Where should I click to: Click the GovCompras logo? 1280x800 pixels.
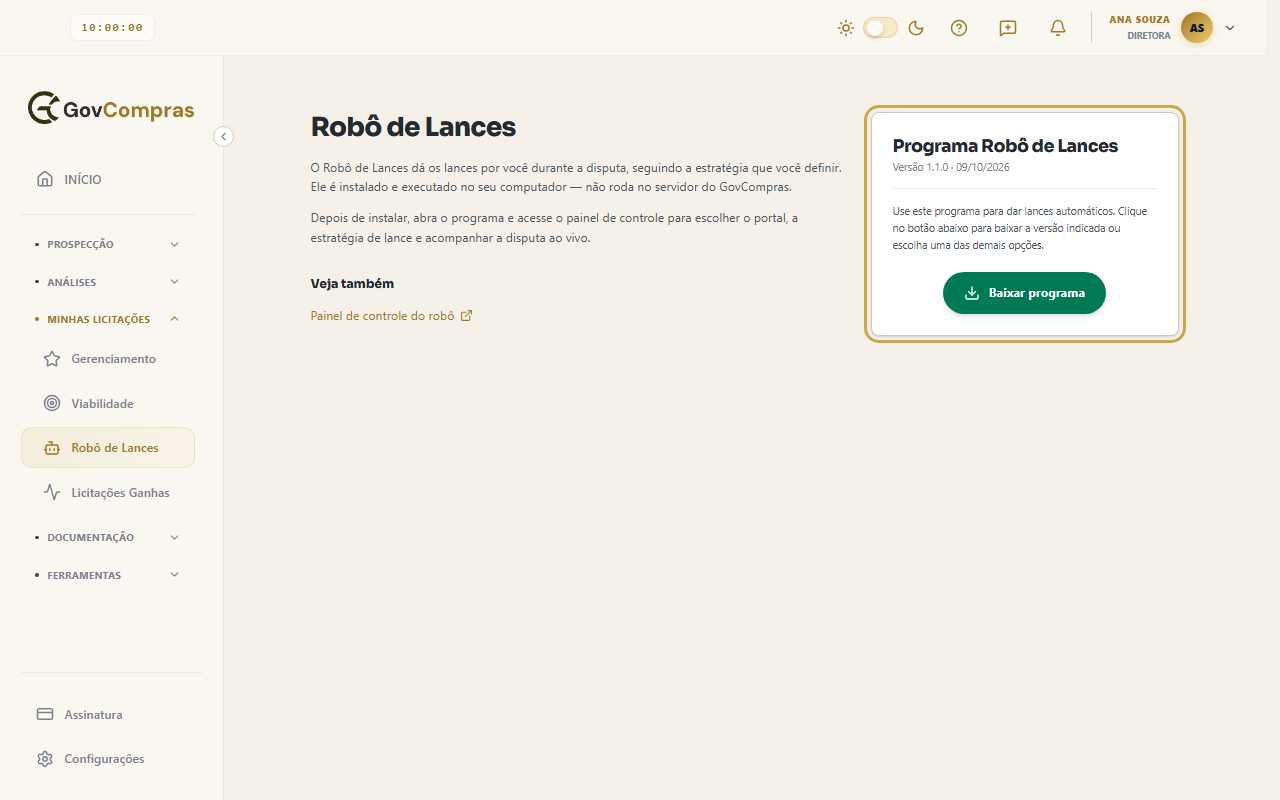tap(111, 109)
